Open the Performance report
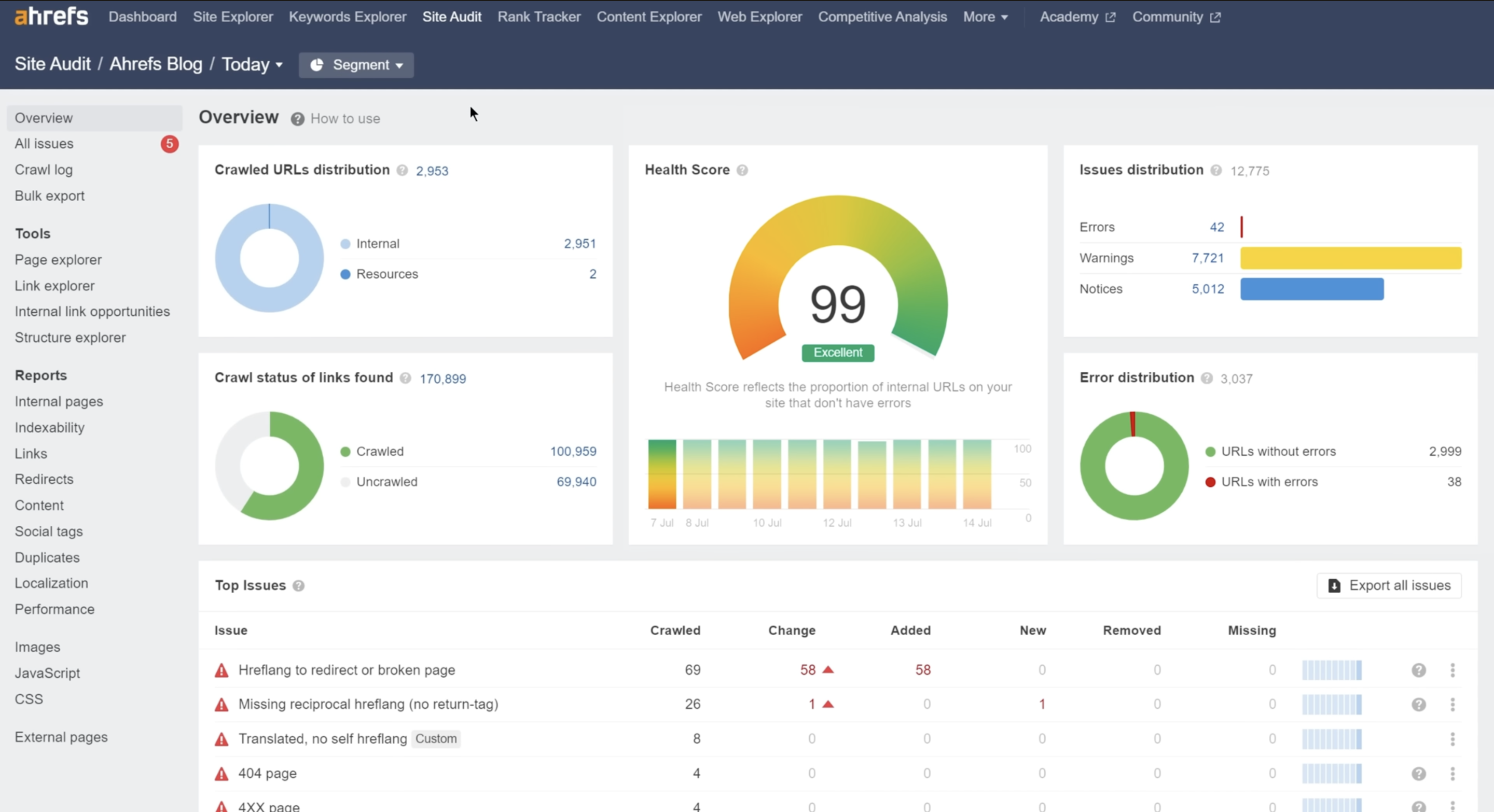Viewport: 1494px width, 812px height. (x=54, y=609)
